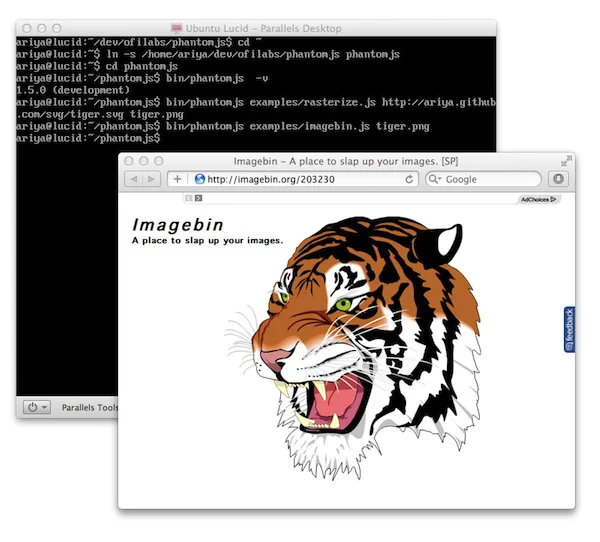Screen dimensions: 600x542
Task: Reload the imagebin page
Action: (409, 179)
